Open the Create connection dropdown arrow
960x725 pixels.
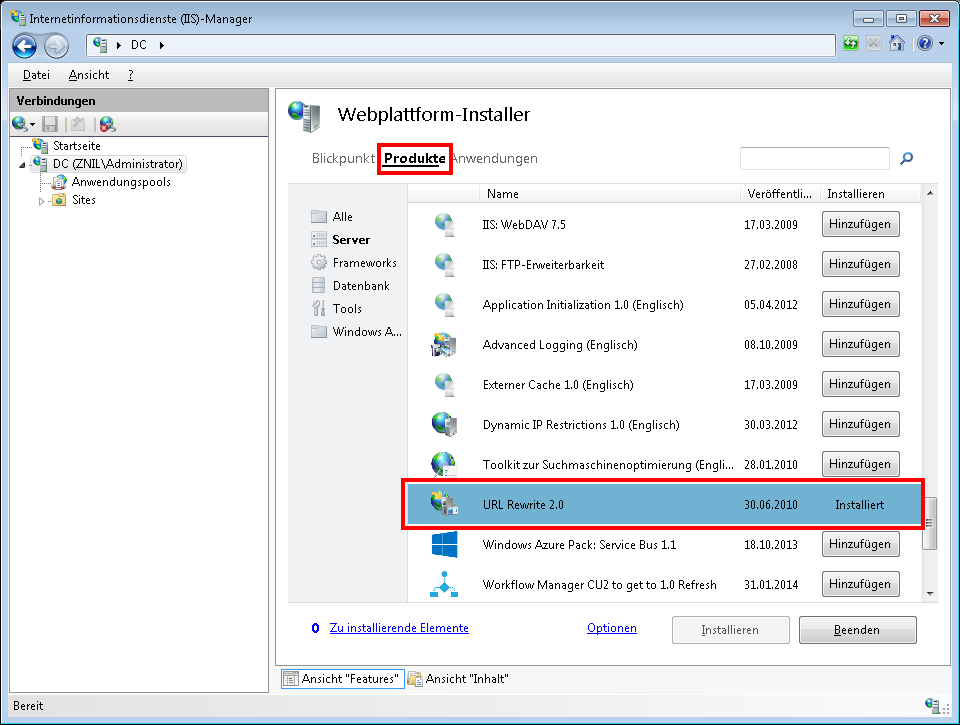[33, 125]
